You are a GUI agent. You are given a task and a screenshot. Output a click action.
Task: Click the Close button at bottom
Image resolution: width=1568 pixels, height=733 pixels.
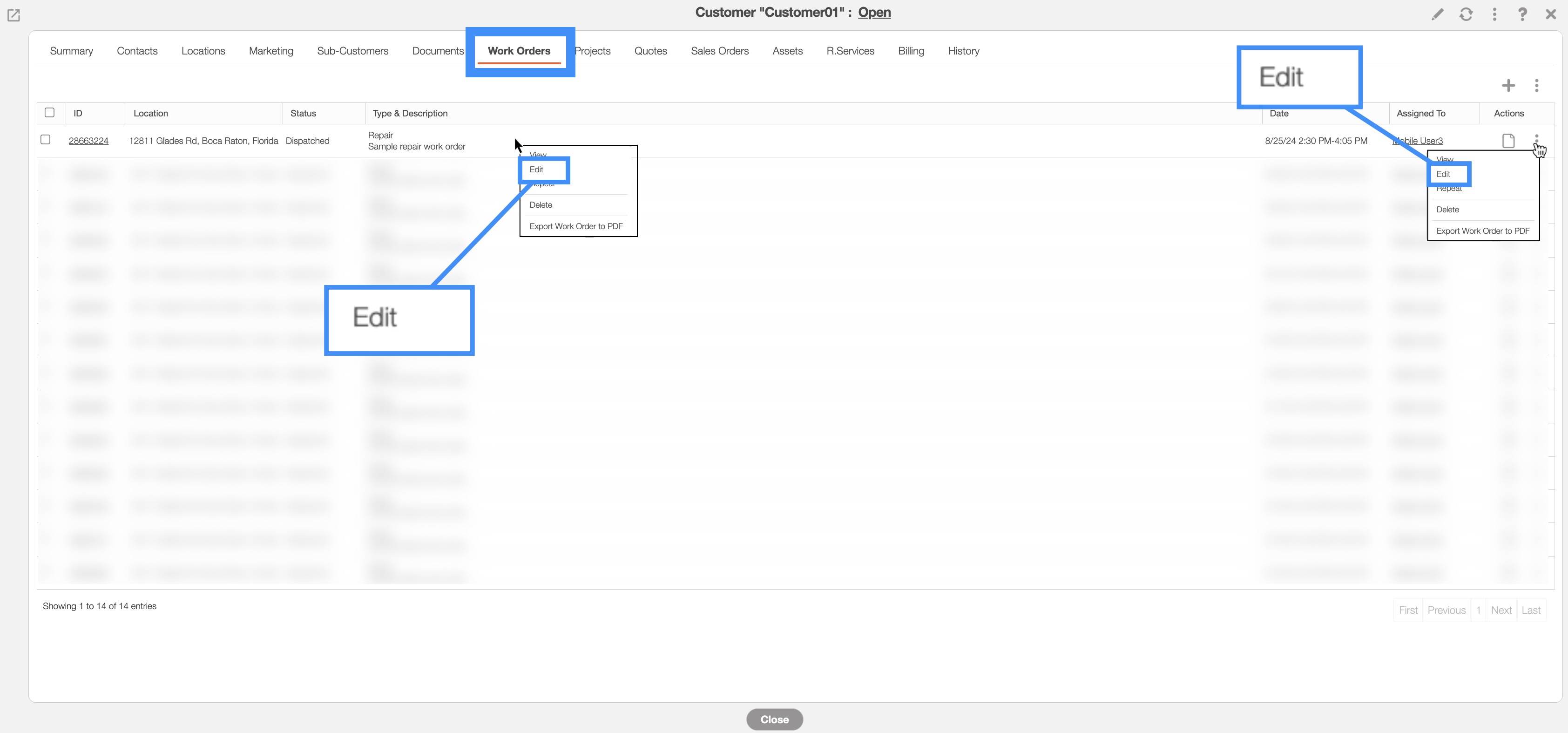pos(774,719)
